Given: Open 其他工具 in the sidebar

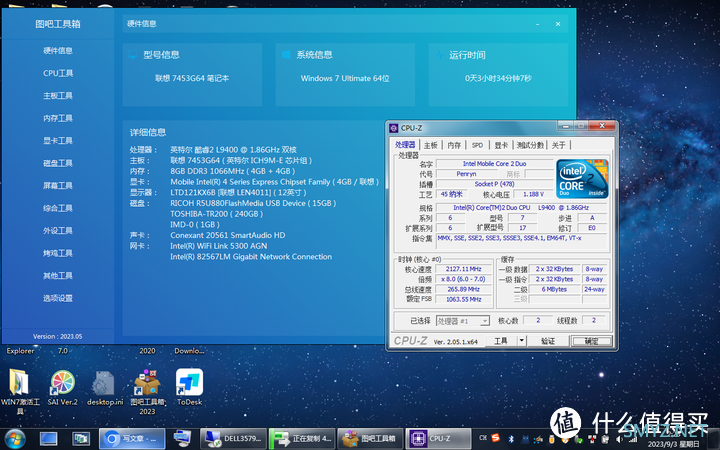Looking at the screenshot, I should [x=58, y=276].
